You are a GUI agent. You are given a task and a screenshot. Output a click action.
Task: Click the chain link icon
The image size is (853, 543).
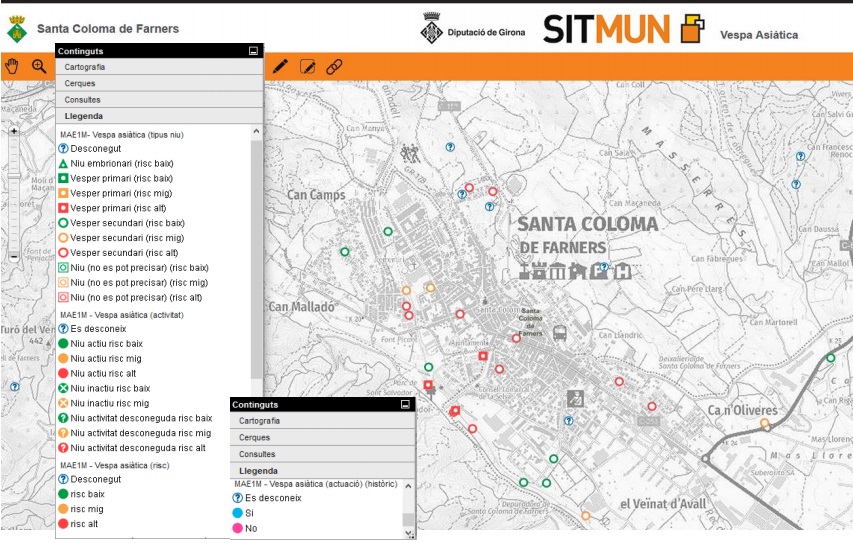pos(334,66)
